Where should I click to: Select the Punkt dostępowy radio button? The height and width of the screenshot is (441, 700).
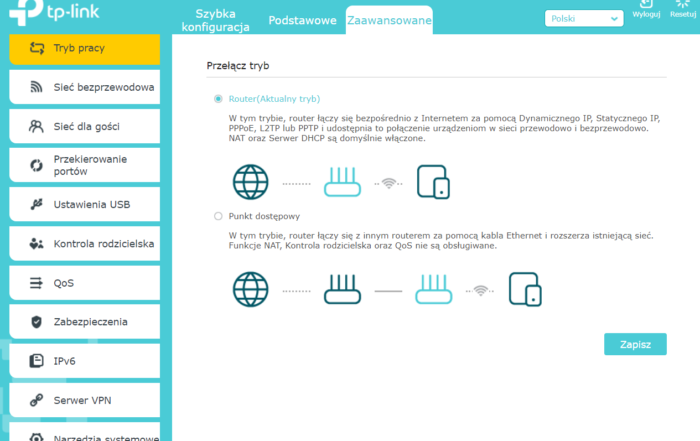click(218, 216)
